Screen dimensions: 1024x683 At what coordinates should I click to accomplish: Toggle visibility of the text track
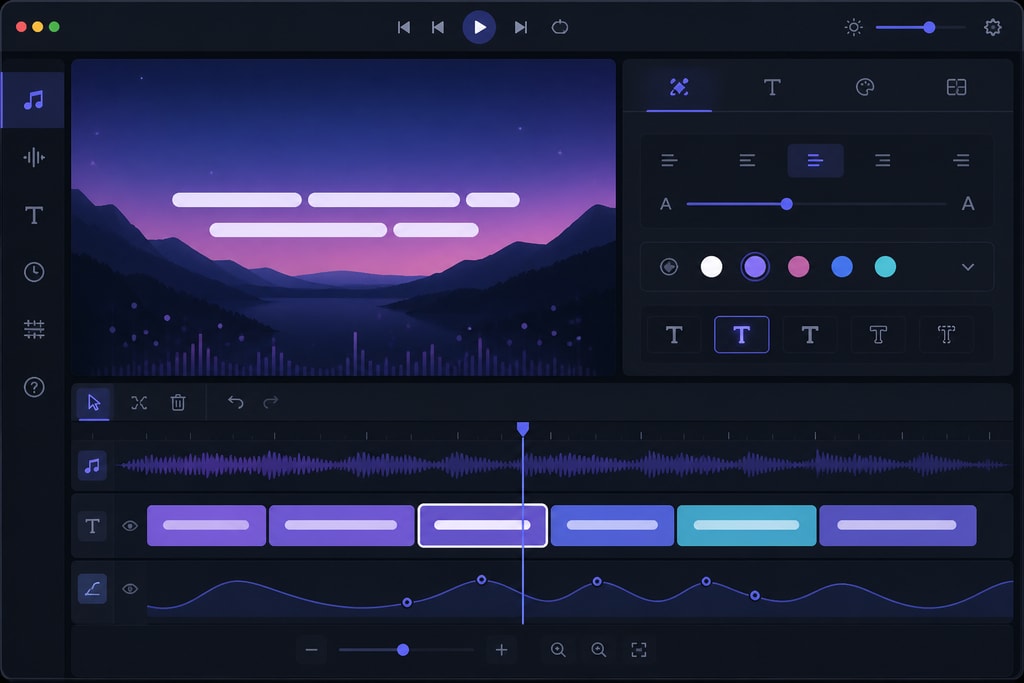tap(130, 526)
